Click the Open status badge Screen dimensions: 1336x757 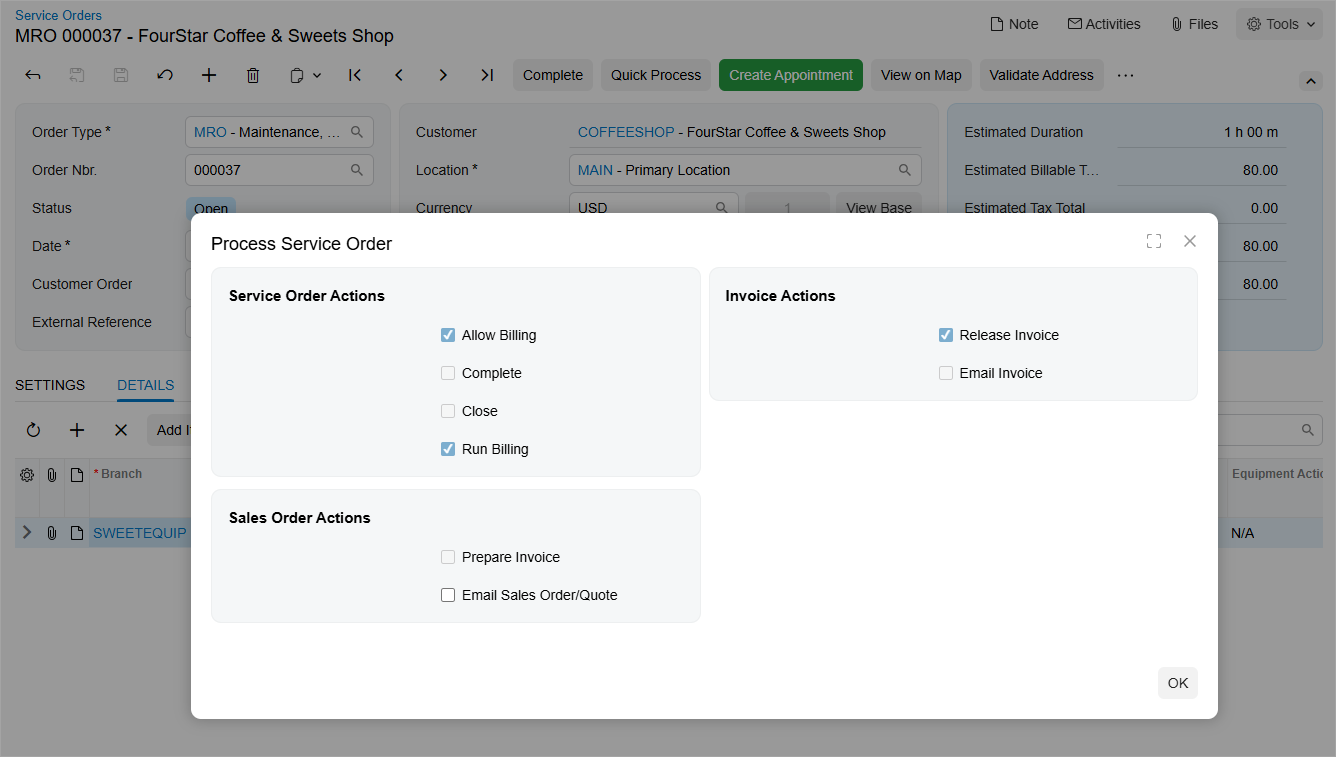click(211, 208)
